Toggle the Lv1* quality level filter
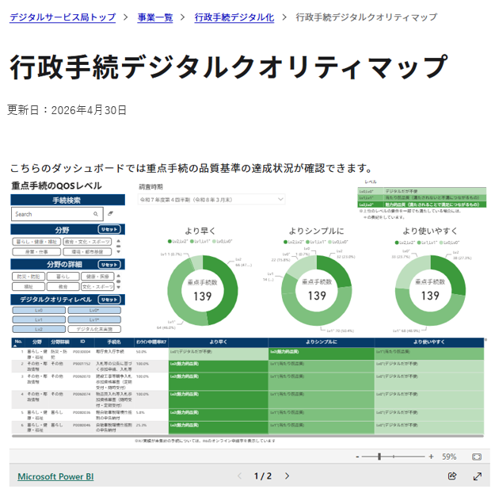Image resolution: width=495 pixels, height=489 pixels. click(x=94, y=320)
